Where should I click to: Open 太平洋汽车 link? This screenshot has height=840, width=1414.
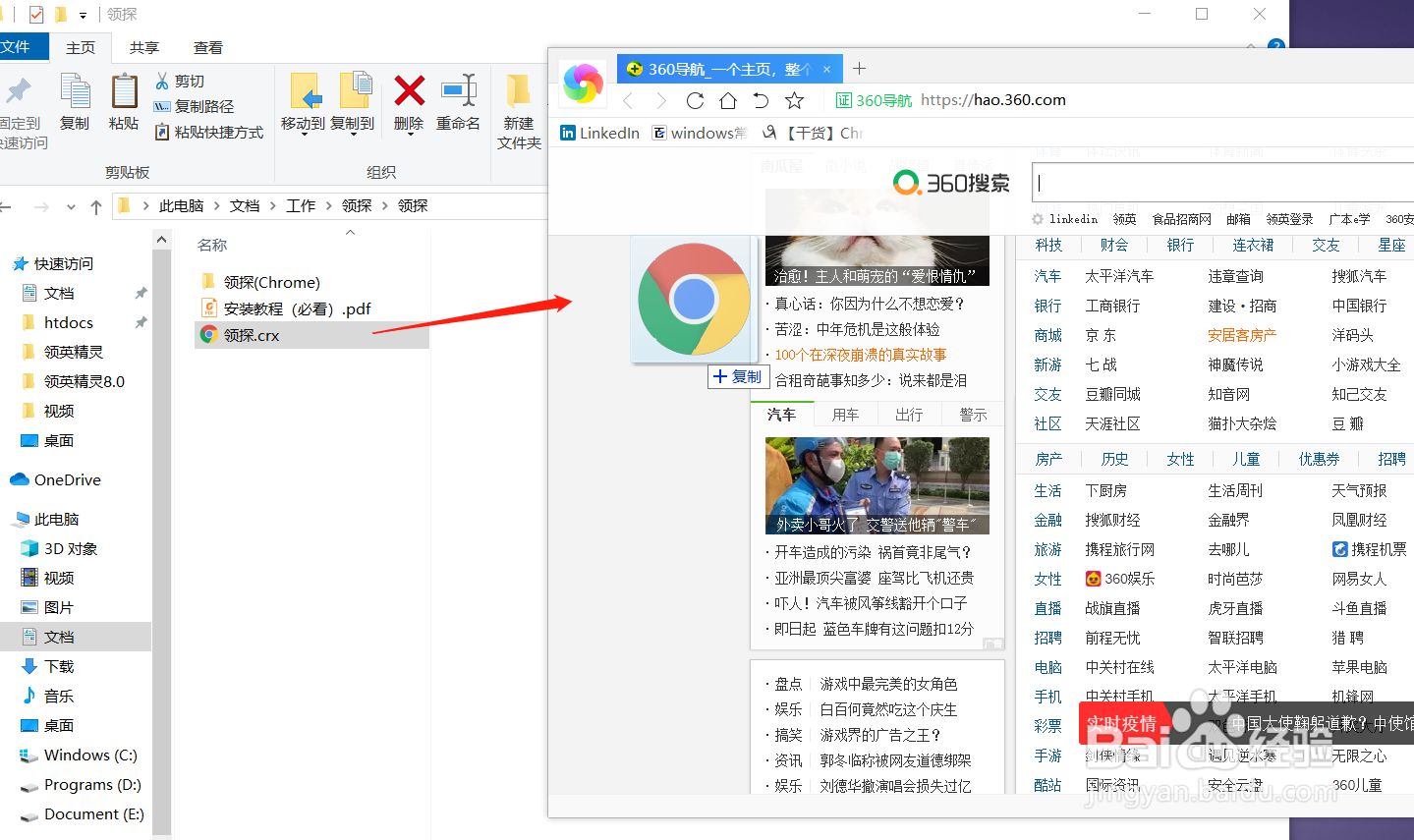click(x=1119, y=276)
